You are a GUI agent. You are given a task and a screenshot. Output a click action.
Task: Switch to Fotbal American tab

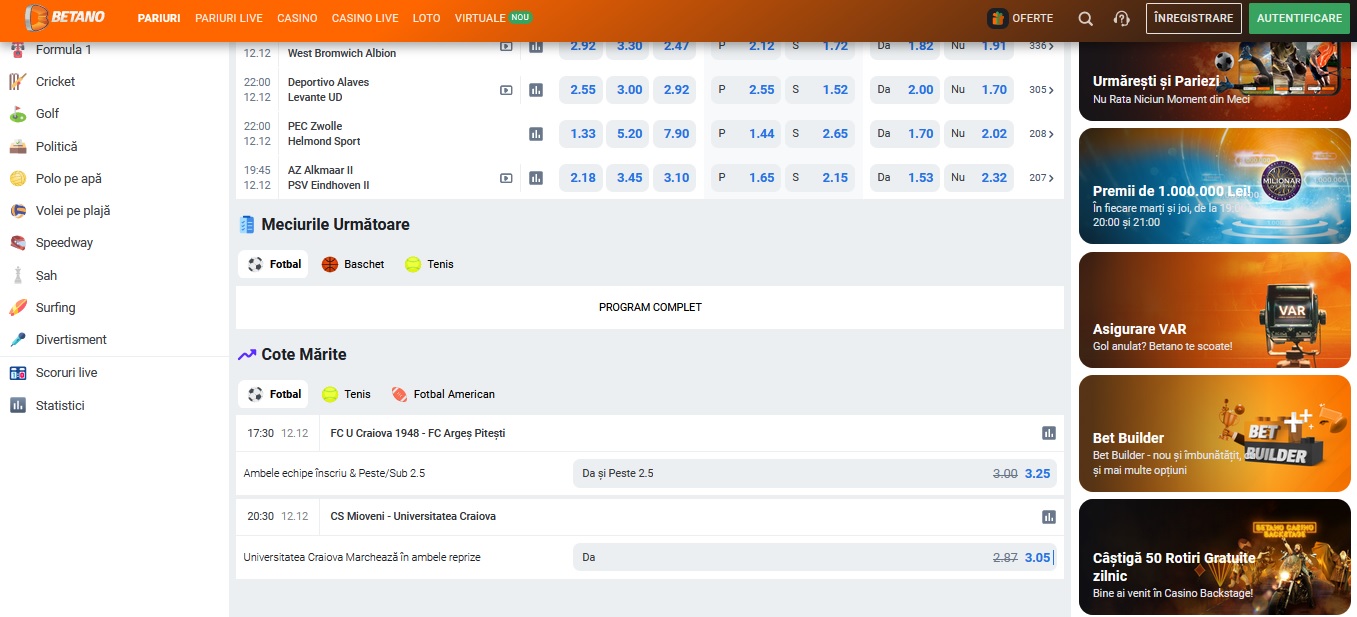(443, 395)
